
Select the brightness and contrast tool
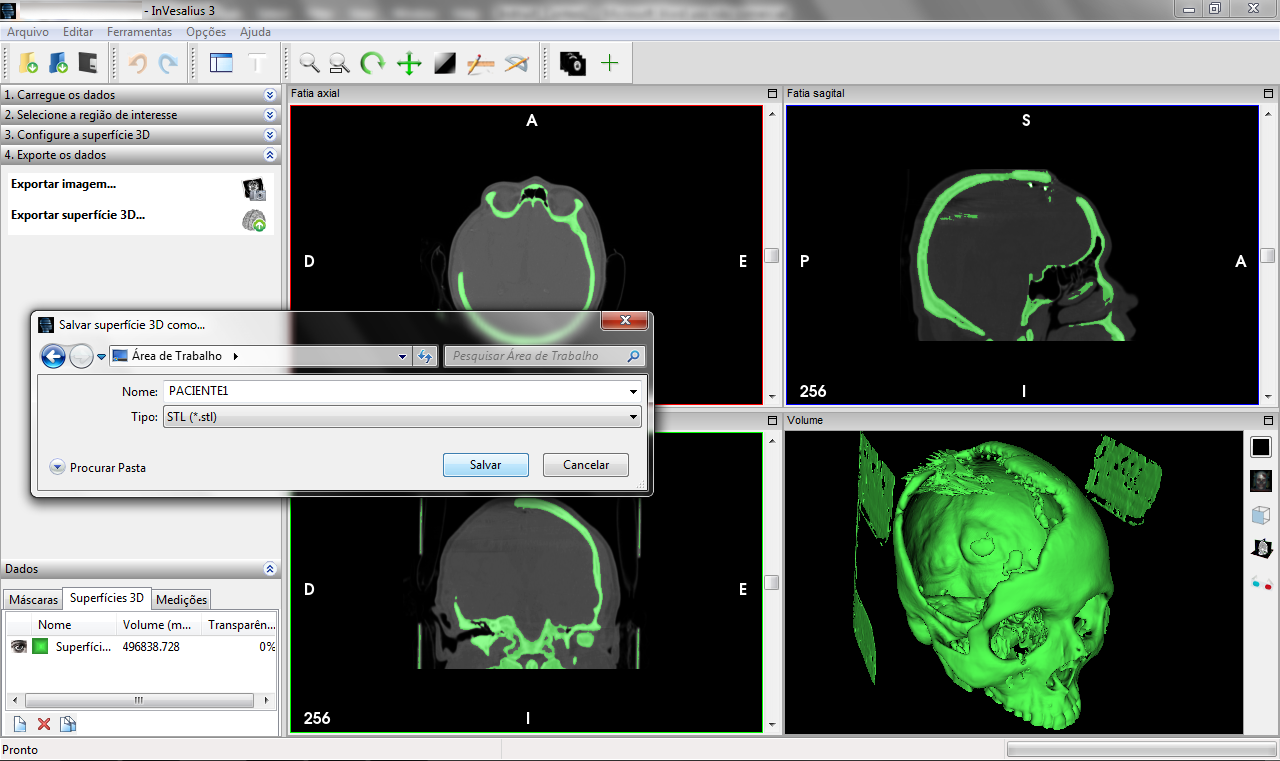click(x=445, y=64)
